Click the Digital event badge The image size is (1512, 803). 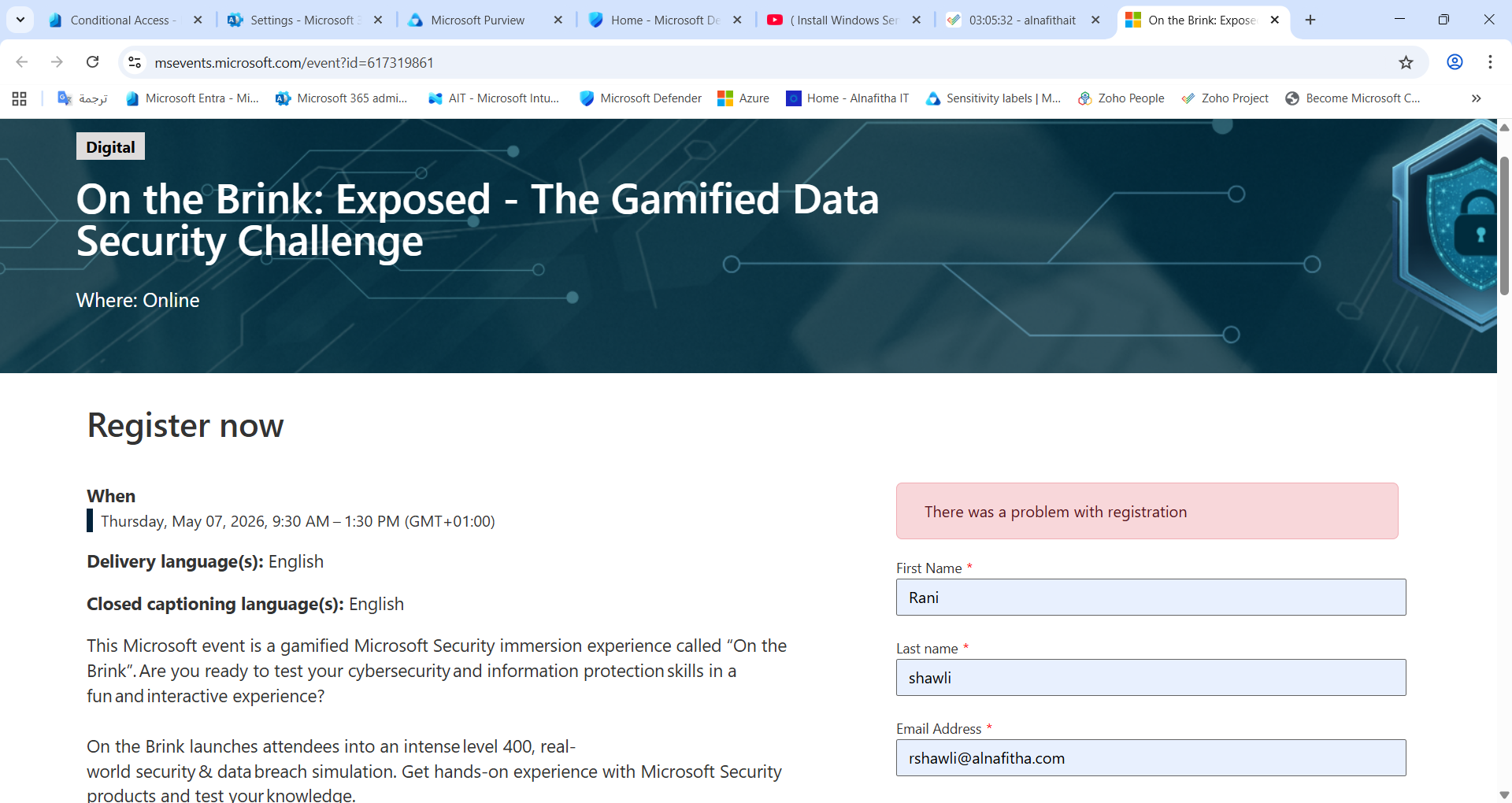(110, 146)
